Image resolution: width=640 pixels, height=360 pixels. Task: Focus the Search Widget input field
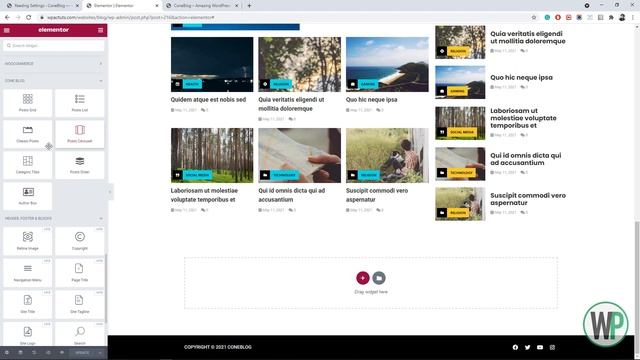click(53, 46)
